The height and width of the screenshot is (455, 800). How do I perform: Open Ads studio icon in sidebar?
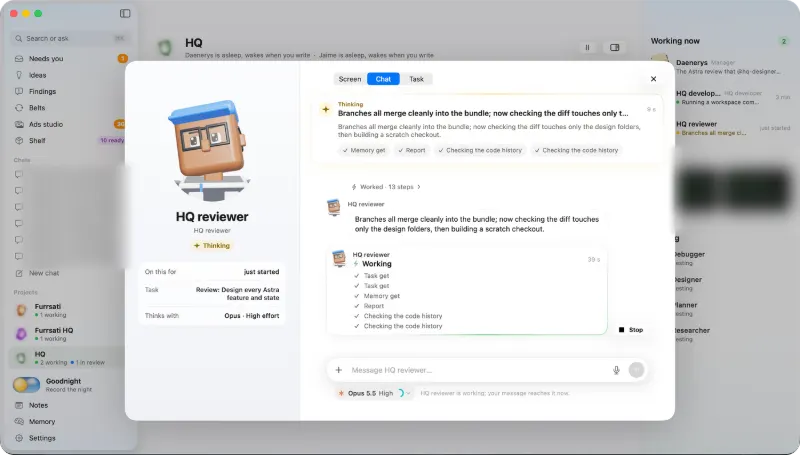19,124
